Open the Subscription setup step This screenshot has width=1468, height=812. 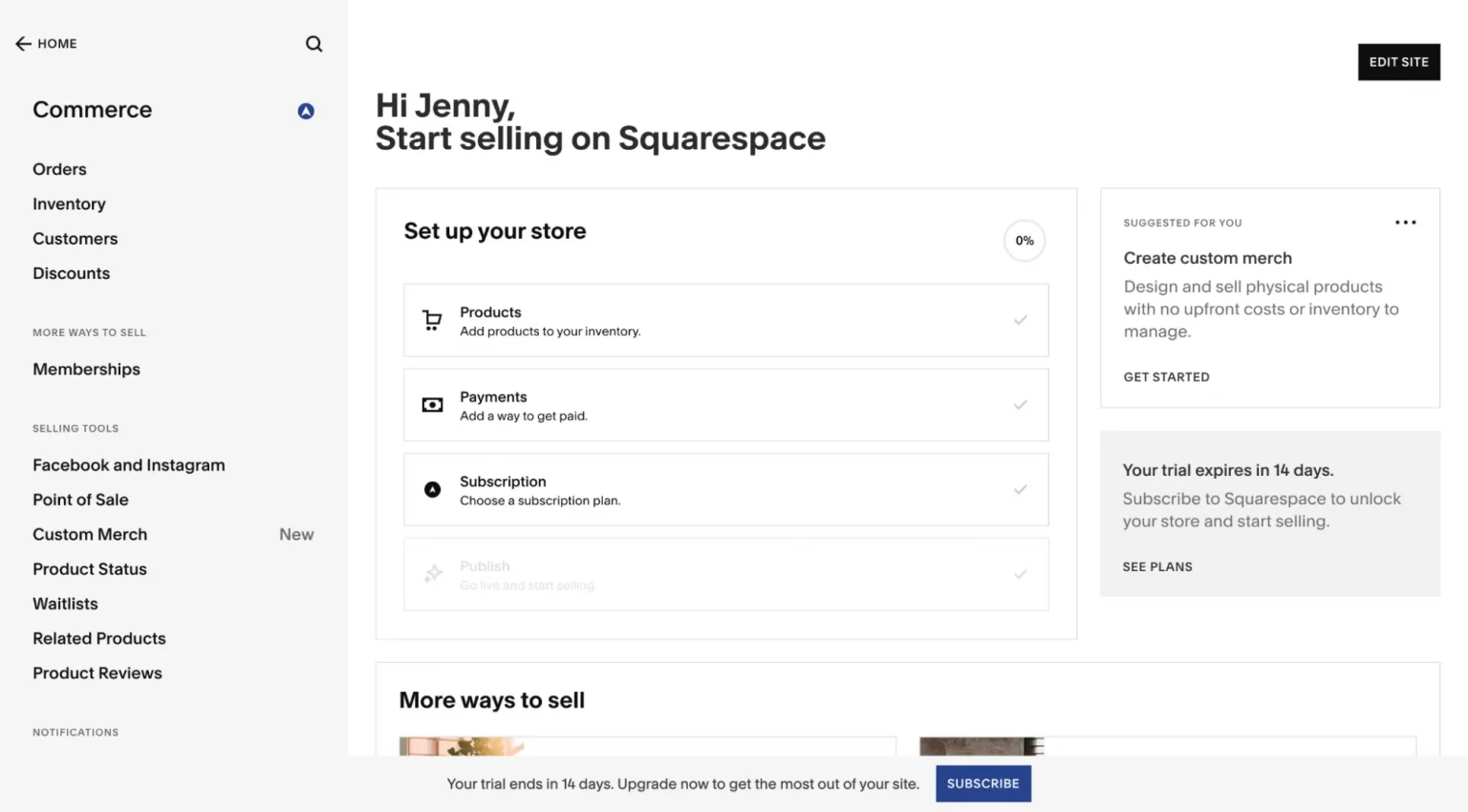click(725, 489)
